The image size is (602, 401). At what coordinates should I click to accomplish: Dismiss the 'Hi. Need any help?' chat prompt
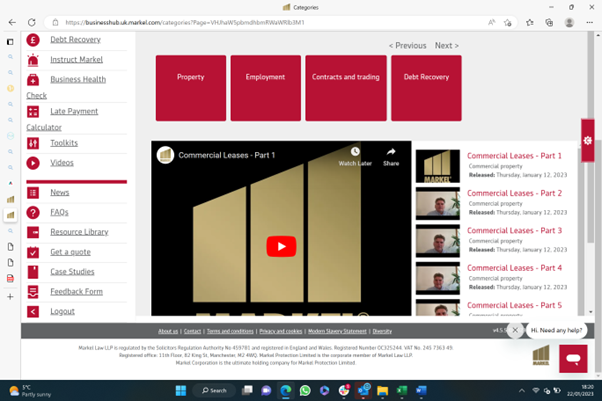(515, 330)
